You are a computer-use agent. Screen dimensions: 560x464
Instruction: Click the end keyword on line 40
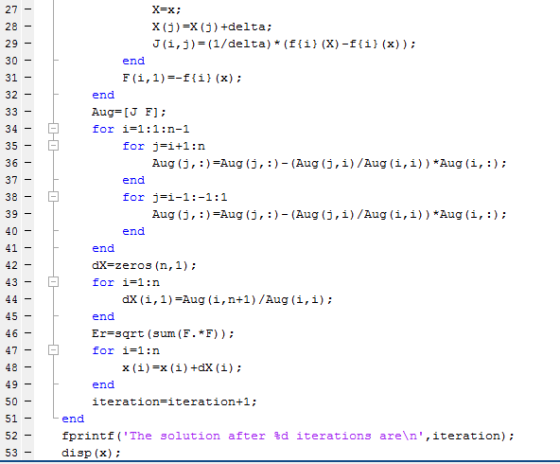click(134, 231)
